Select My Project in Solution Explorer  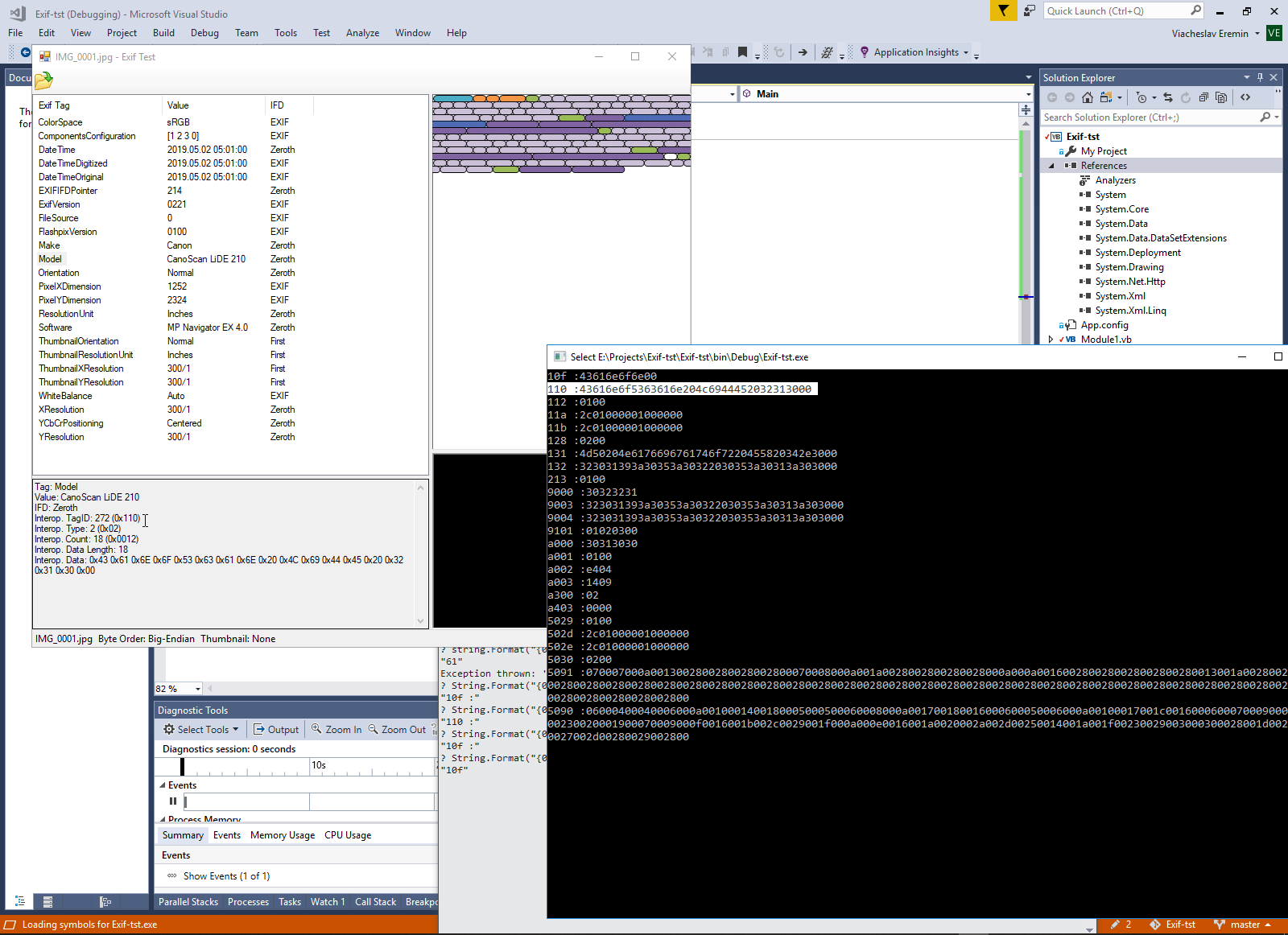(1104, 151)
